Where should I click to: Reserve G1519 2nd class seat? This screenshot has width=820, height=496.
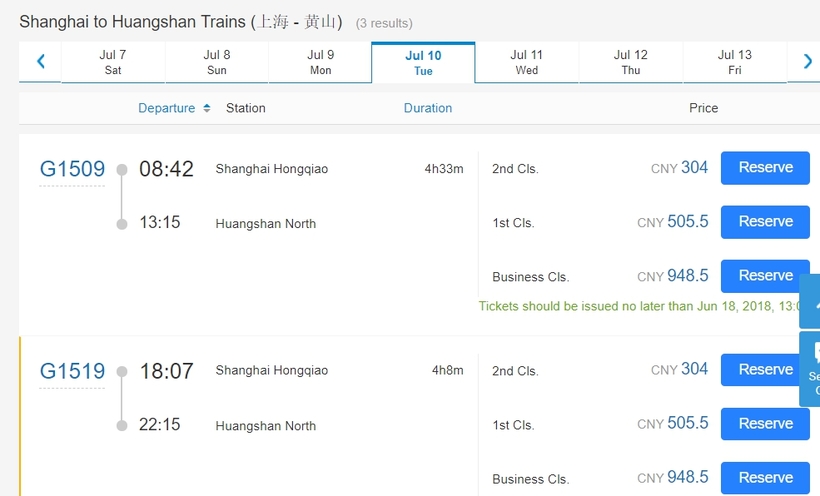pos(765,370)
